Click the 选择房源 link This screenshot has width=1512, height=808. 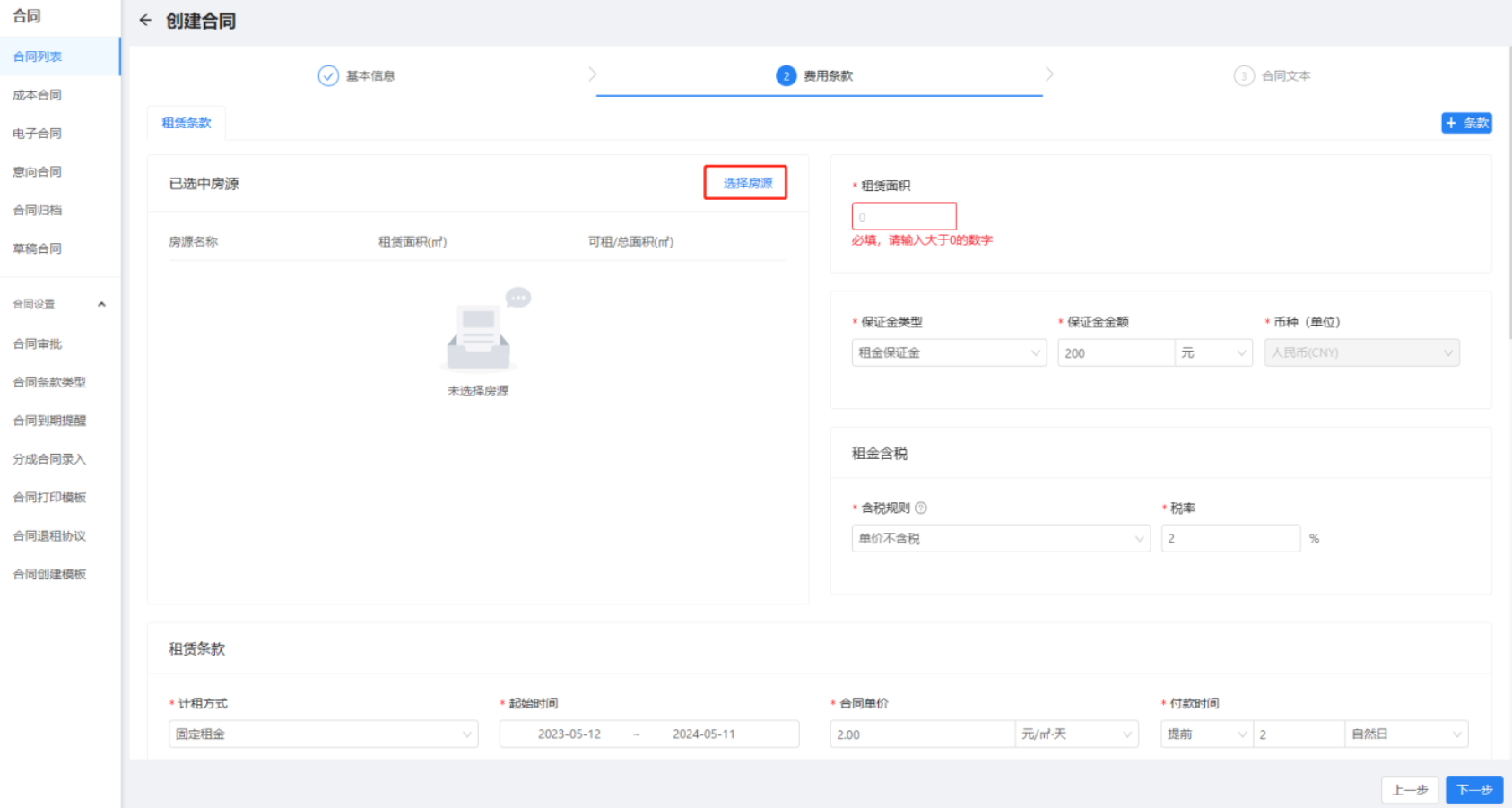[x=747, y=183]
